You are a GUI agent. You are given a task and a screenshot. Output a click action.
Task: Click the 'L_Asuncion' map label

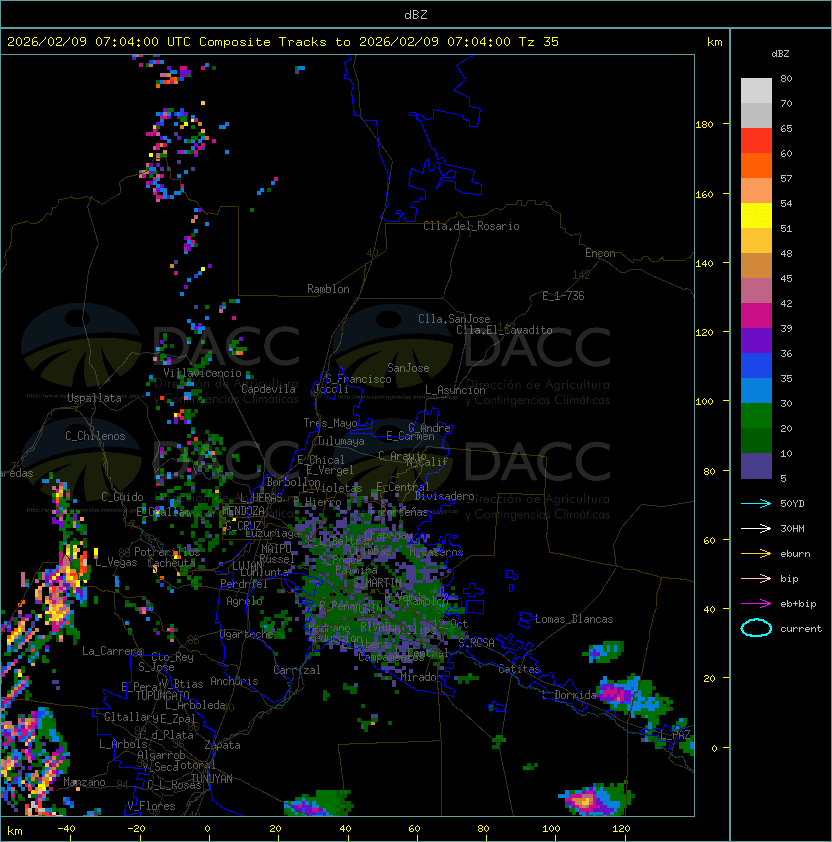[x=455, y=390]
